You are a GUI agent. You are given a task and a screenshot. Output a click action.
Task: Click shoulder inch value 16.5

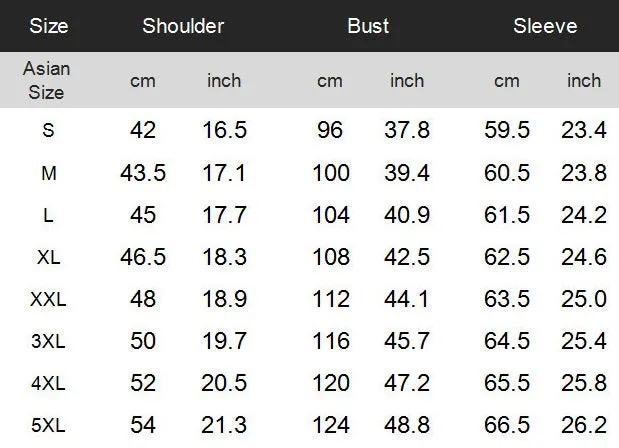tap(225, 130)
